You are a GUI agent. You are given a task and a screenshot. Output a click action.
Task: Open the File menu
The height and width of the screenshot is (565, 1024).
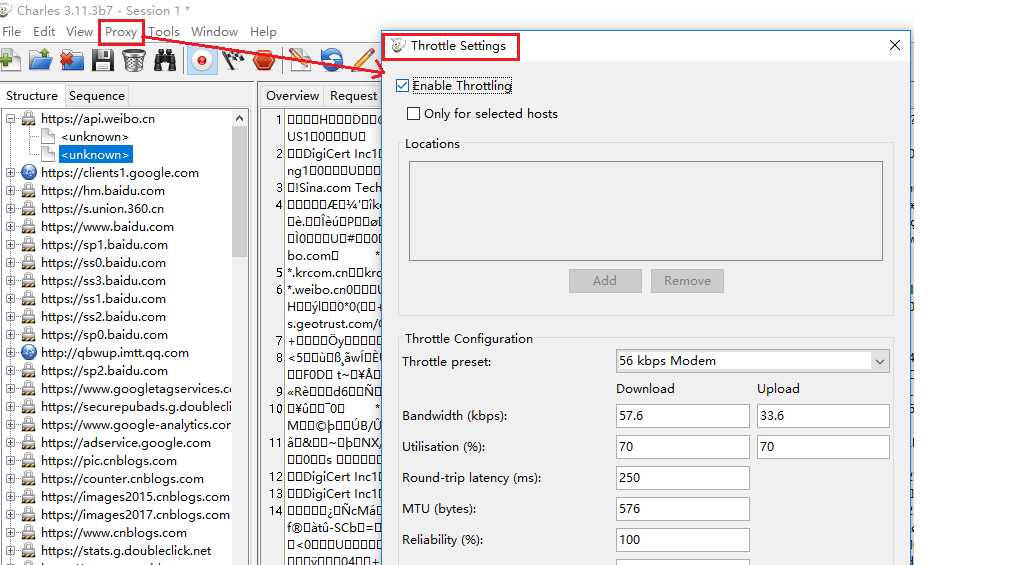tap(12, 31)
